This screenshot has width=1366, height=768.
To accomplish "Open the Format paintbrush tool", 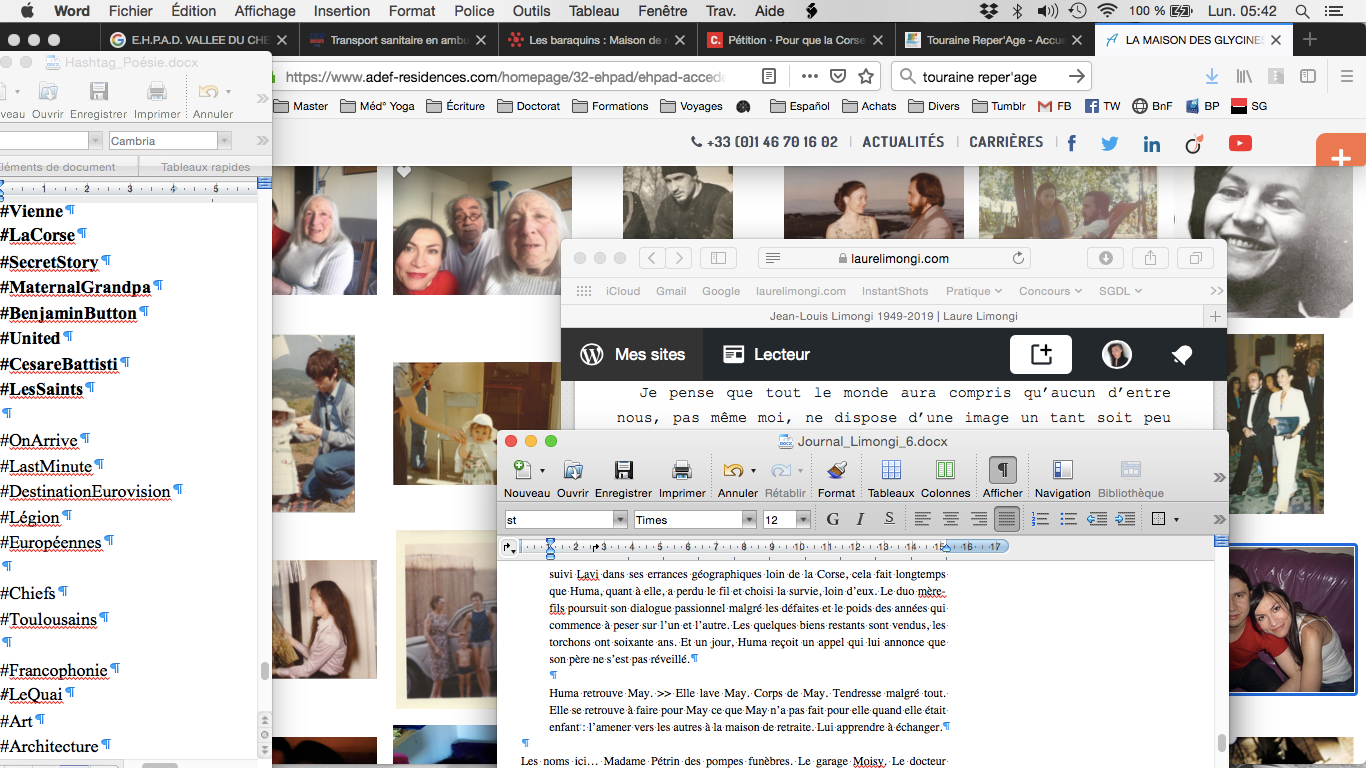I will coord(836,471).
